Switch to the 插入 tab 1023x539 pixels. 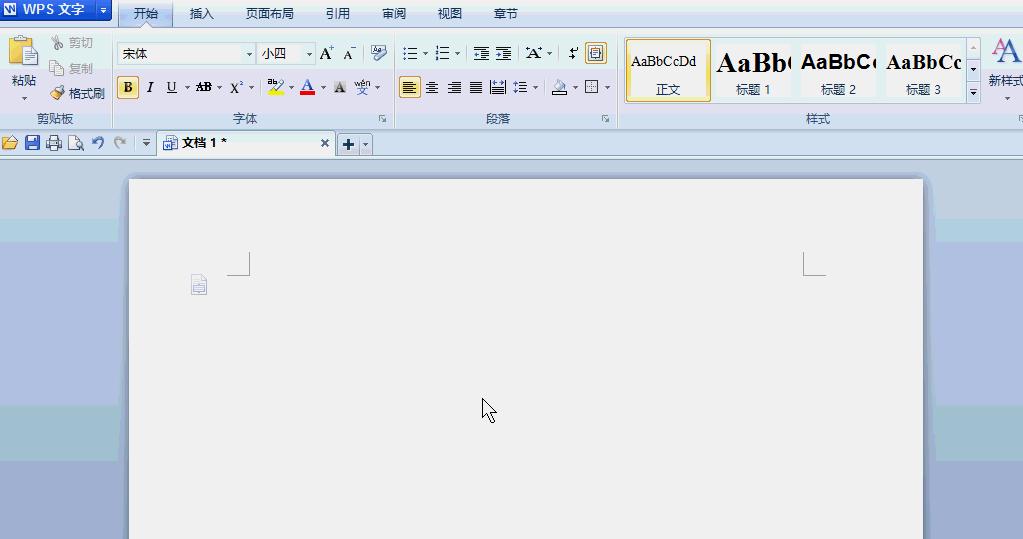pos(202,14)
